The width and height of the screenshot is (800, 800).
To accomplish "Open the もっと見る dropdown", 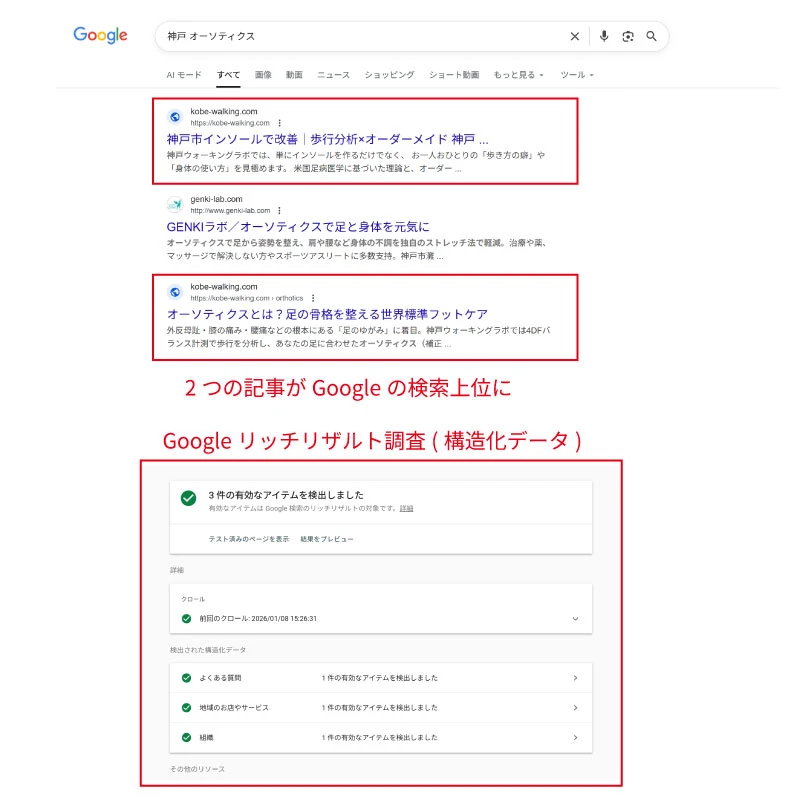I will tap(518, 75).
